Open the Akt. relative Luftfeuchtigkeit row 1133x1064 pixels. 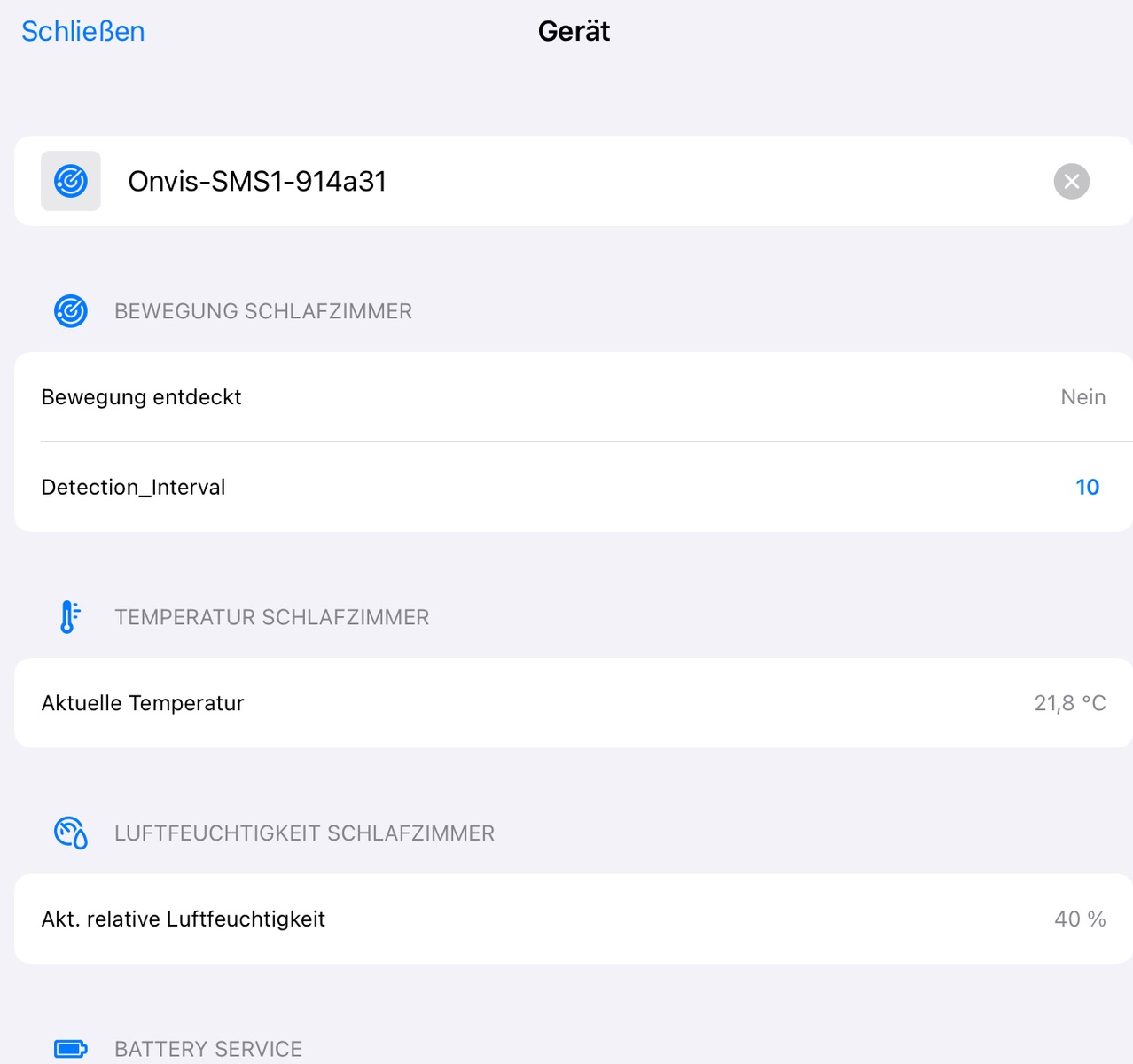[184, 919]
